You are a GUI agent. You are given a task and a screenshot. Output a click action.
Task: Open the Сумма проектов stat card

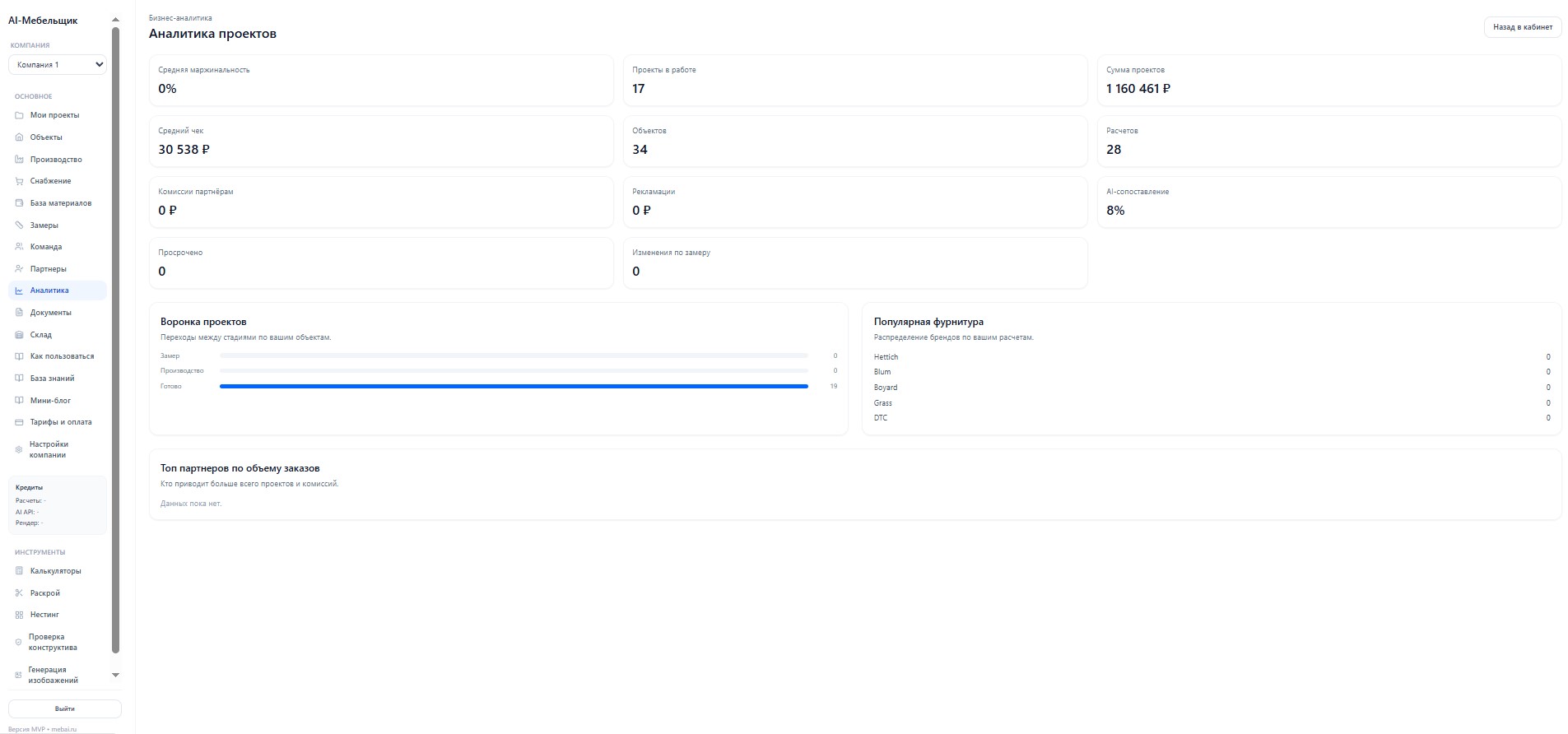pos(1328,81)
